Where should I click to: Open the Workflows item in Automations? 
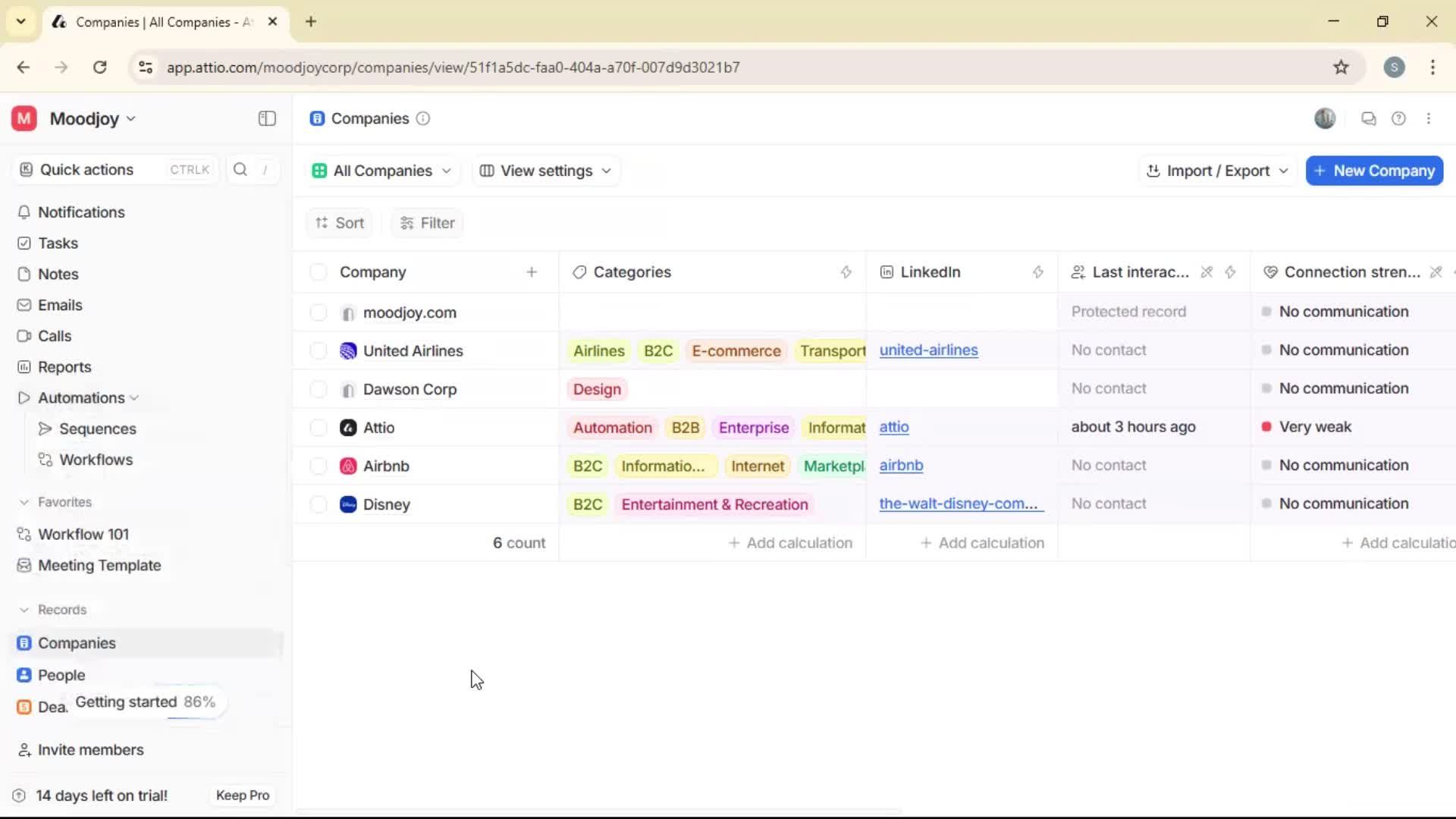tap(95, 459)
